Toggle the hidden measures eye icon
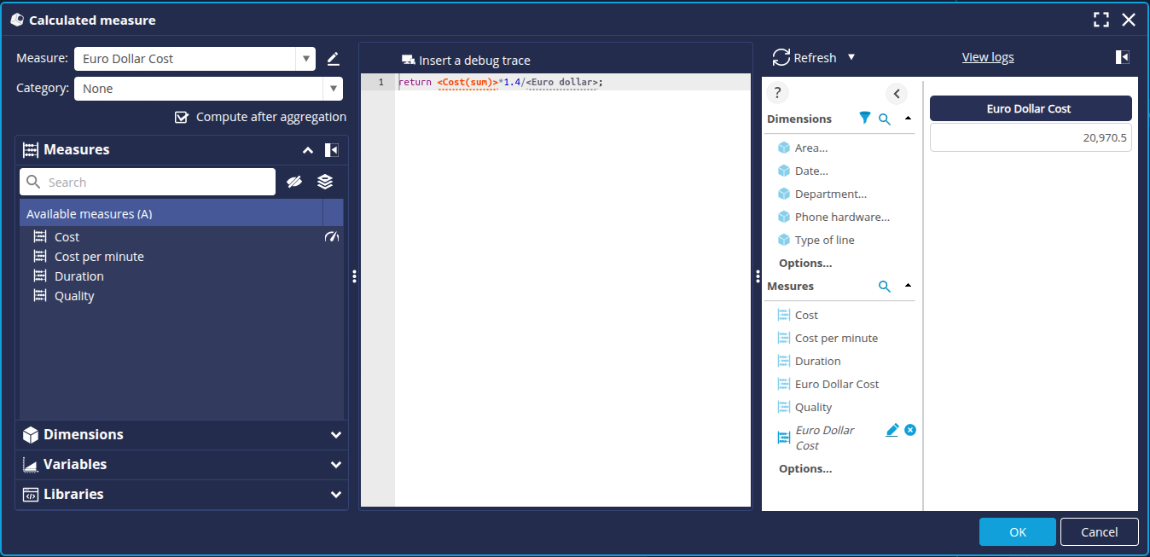Viewport: 1150px width, 557px height. (294, 182)
